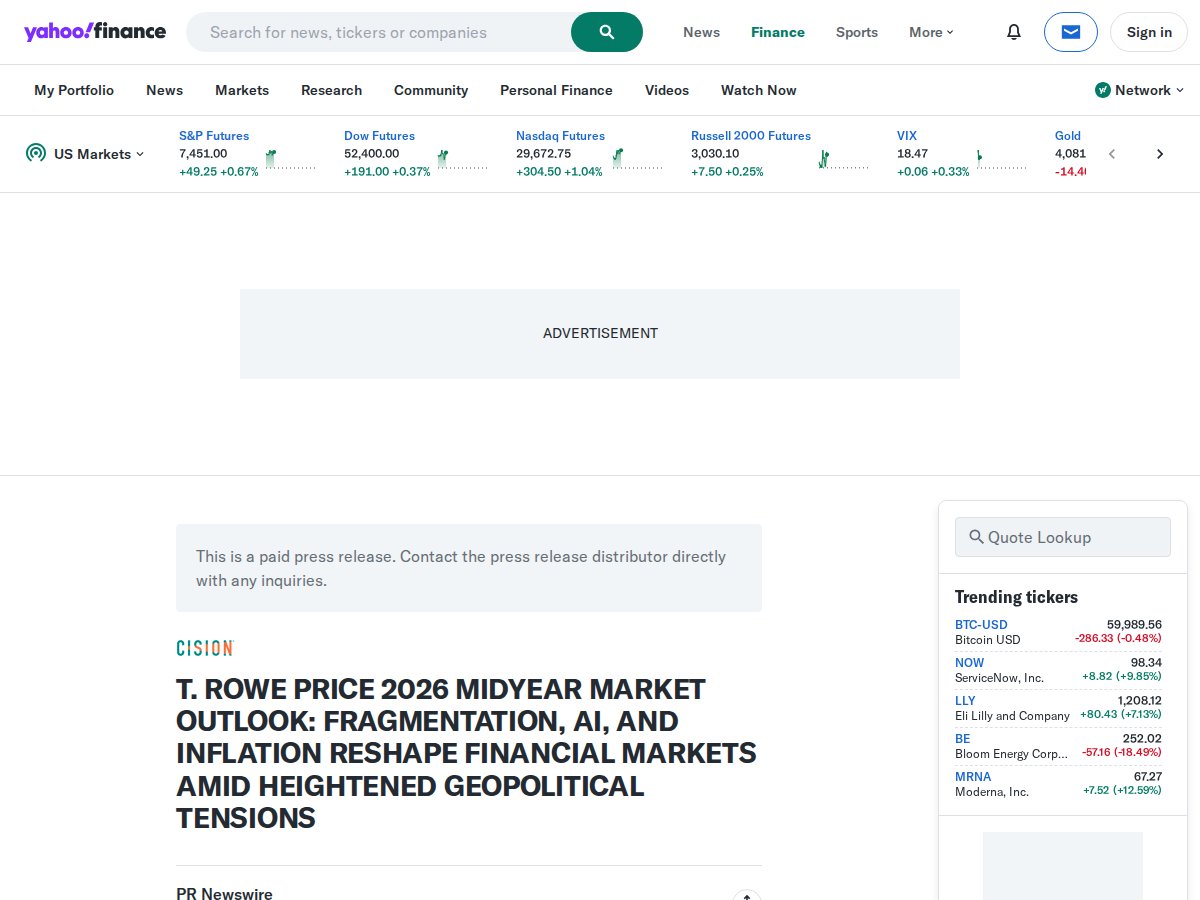
Task: Click Dow Futures sparkline chart
Action: (x=462, y=159)
